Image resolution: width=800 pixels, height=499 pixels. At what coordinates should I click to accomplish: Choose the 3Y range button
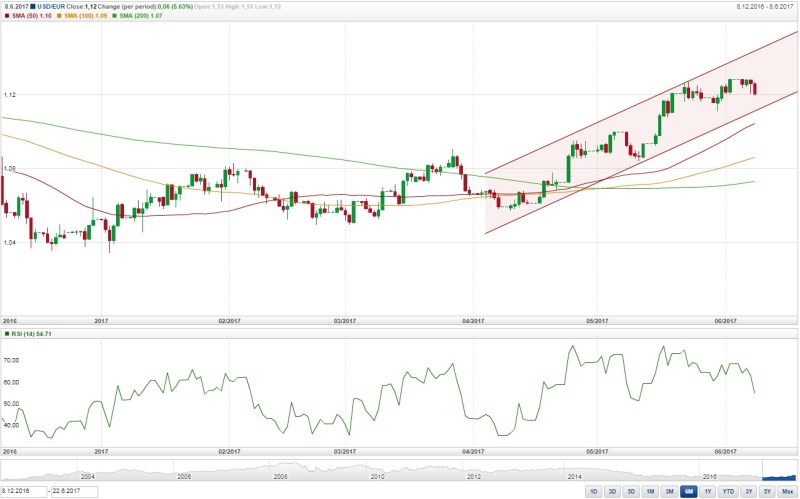click(747, 492)
